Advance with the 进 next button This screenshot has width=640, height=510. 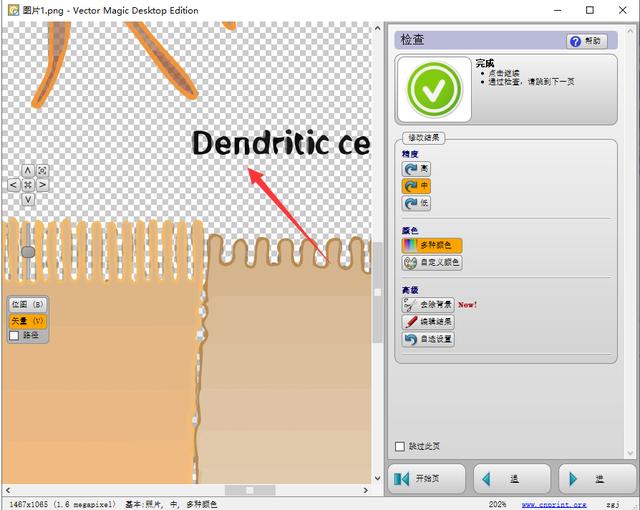tap(598, 479)
